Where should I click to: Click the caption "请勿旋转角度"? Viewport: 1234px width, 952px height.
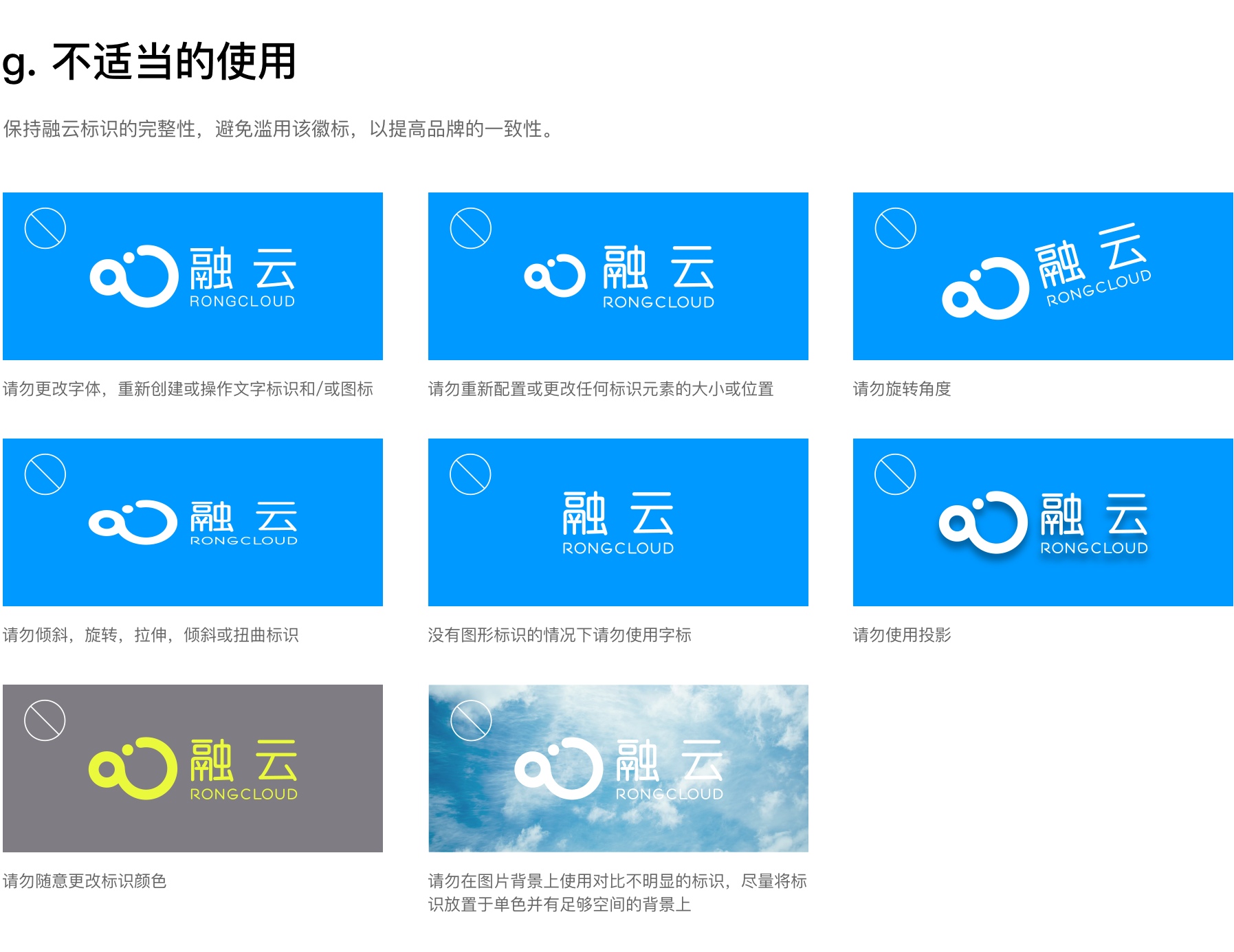902,389
